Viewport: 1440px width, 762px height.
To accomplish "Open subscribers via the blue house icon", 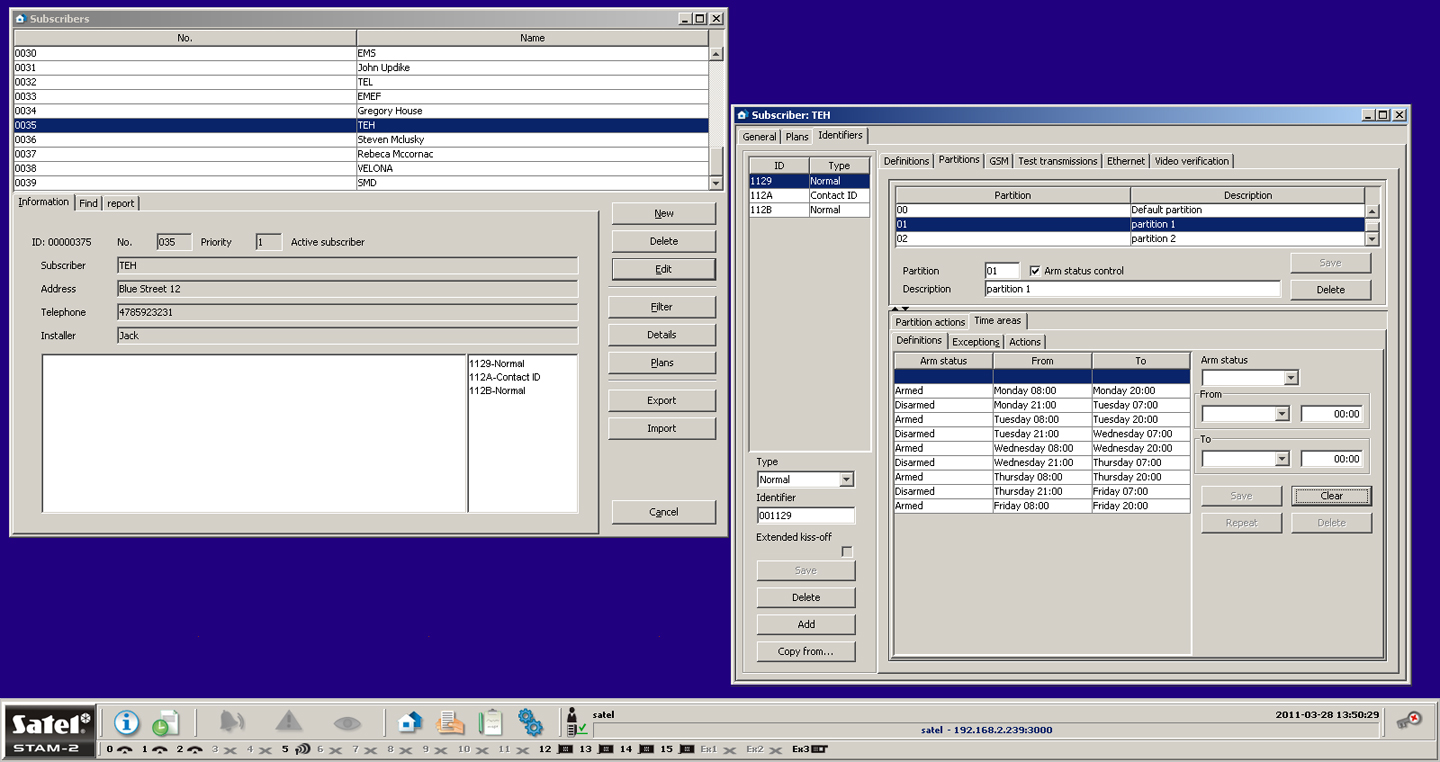I will click(409, 722).
